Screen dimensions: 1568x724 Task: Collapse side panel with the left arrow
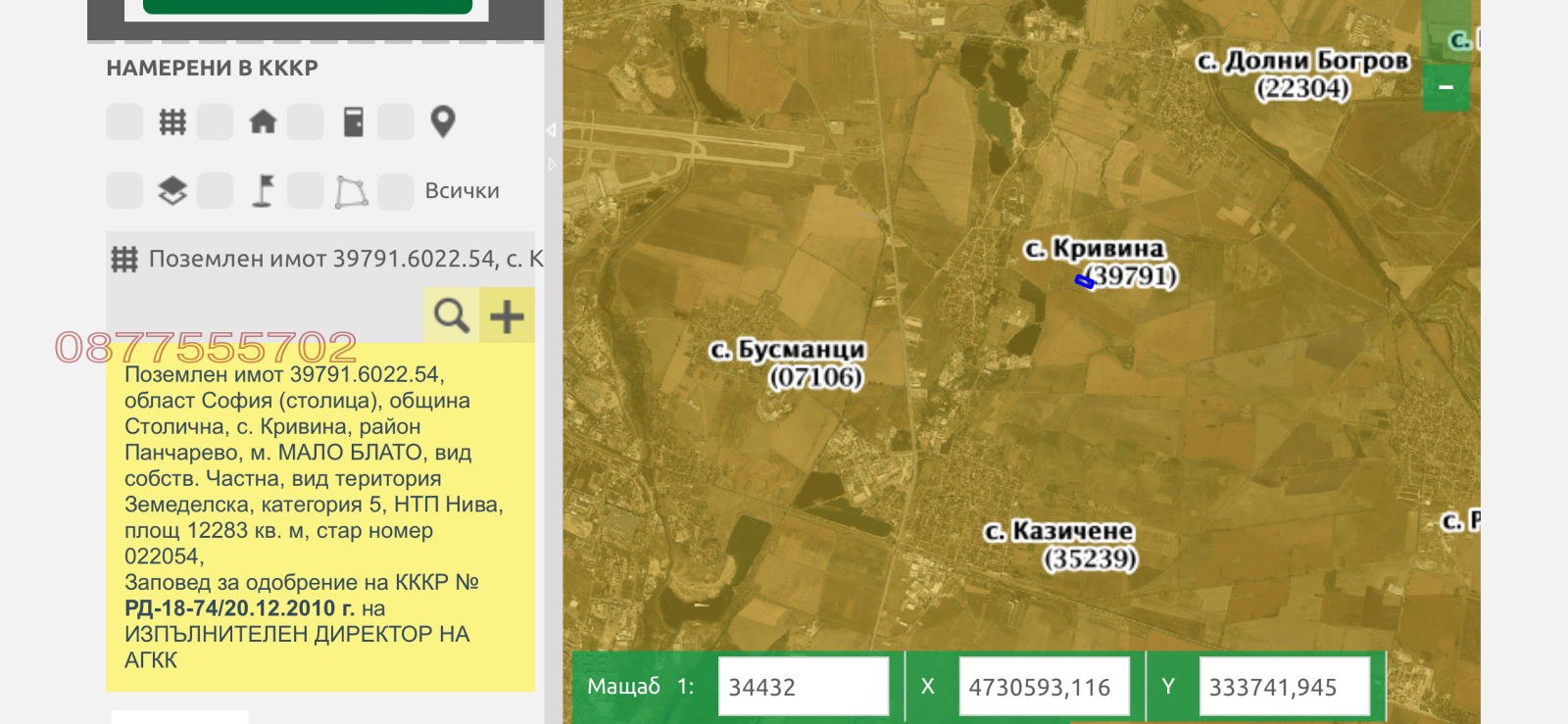click(551, 129)
